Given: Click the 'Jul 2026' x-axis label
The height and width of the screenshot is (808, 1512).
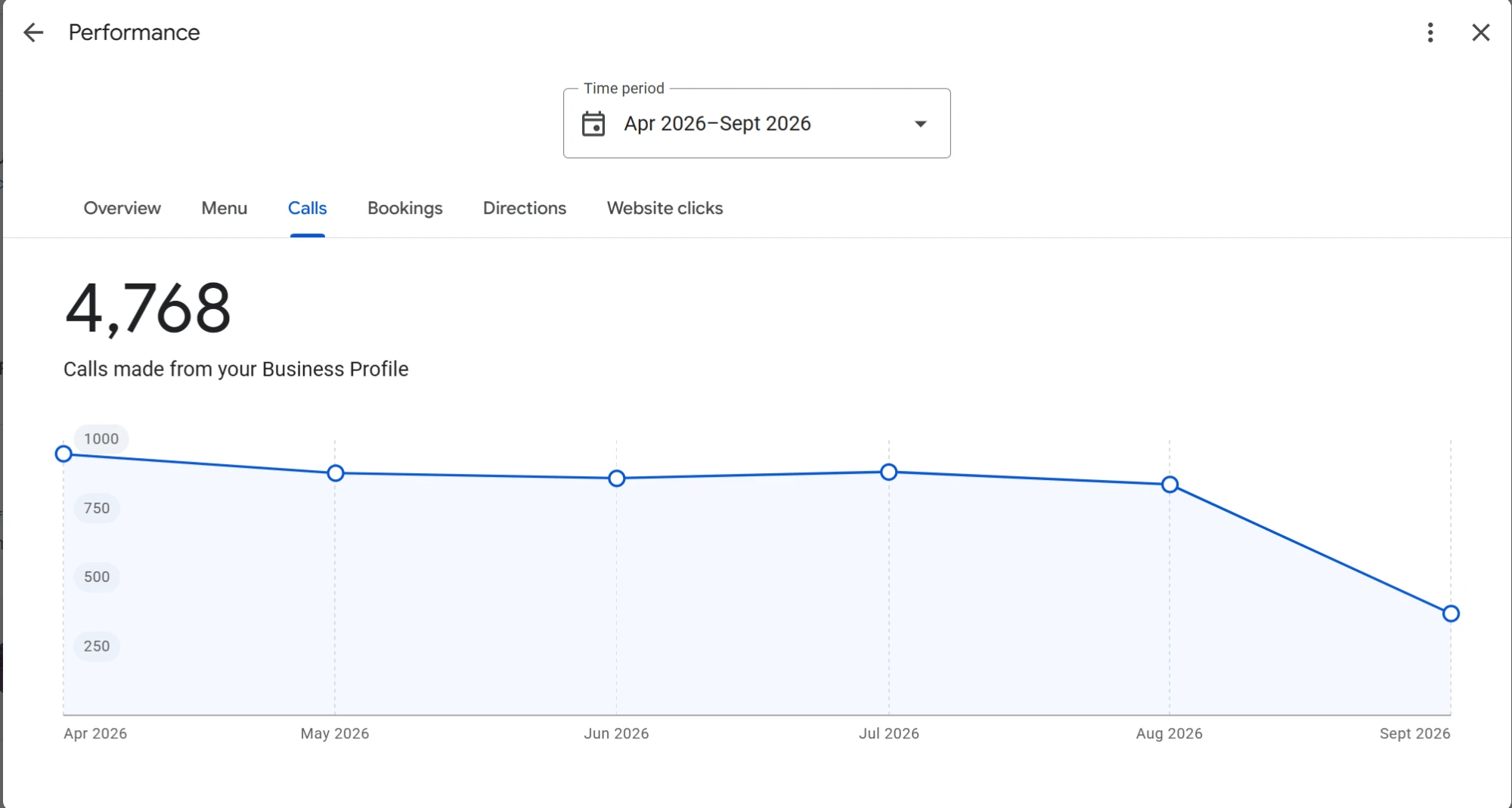Looking at the screenshot, I should coord(889,734).
